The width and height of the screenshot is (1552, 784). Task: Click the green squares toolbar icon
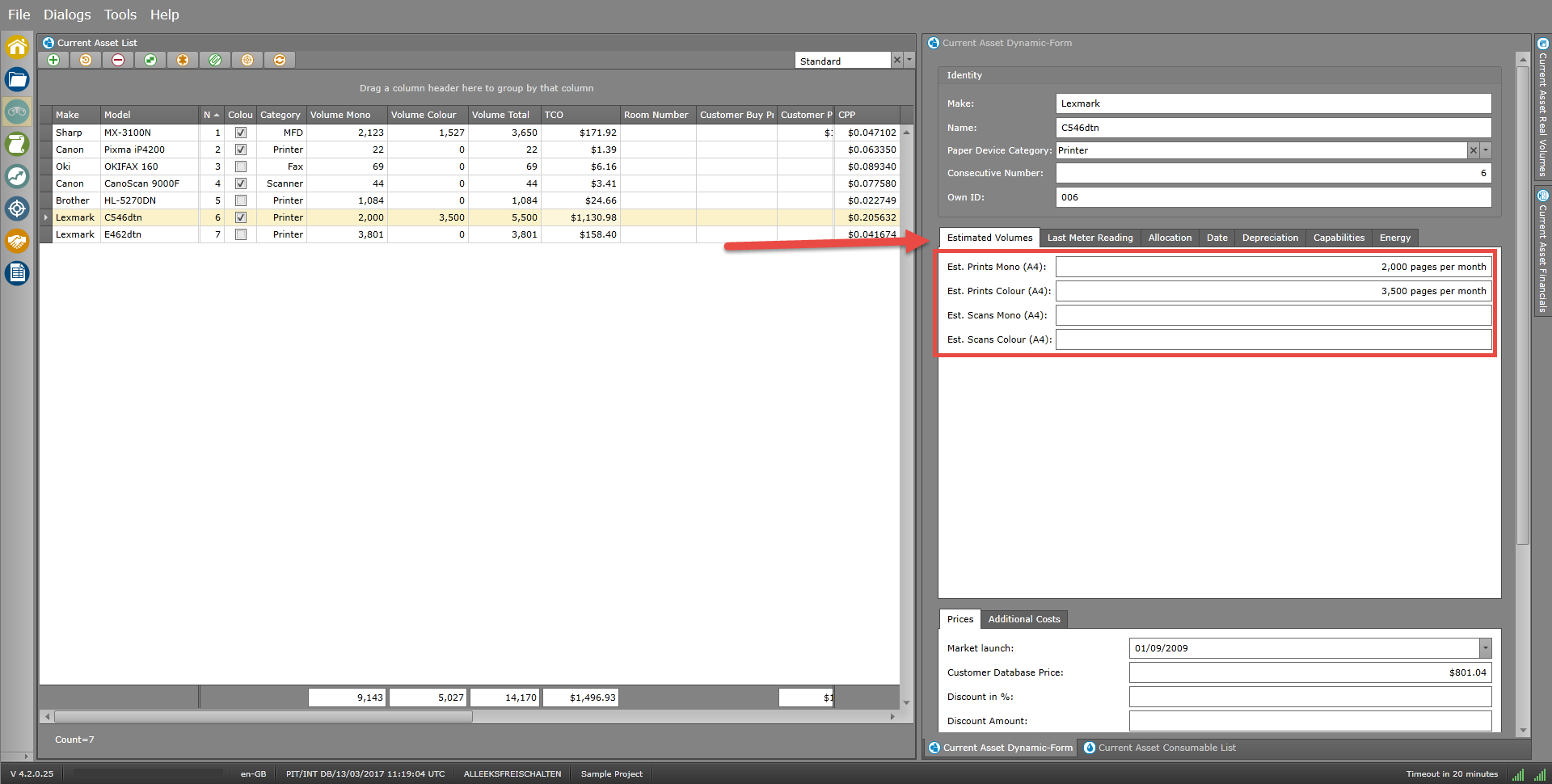[x=150, y=60]
